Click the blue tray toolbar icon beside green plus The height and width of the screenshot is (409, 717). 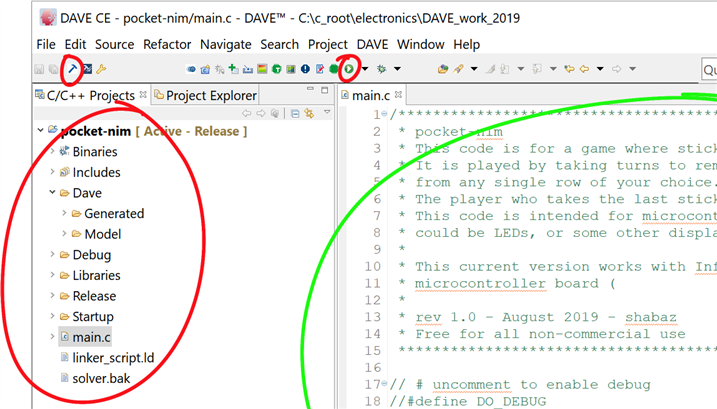(248, 69)
